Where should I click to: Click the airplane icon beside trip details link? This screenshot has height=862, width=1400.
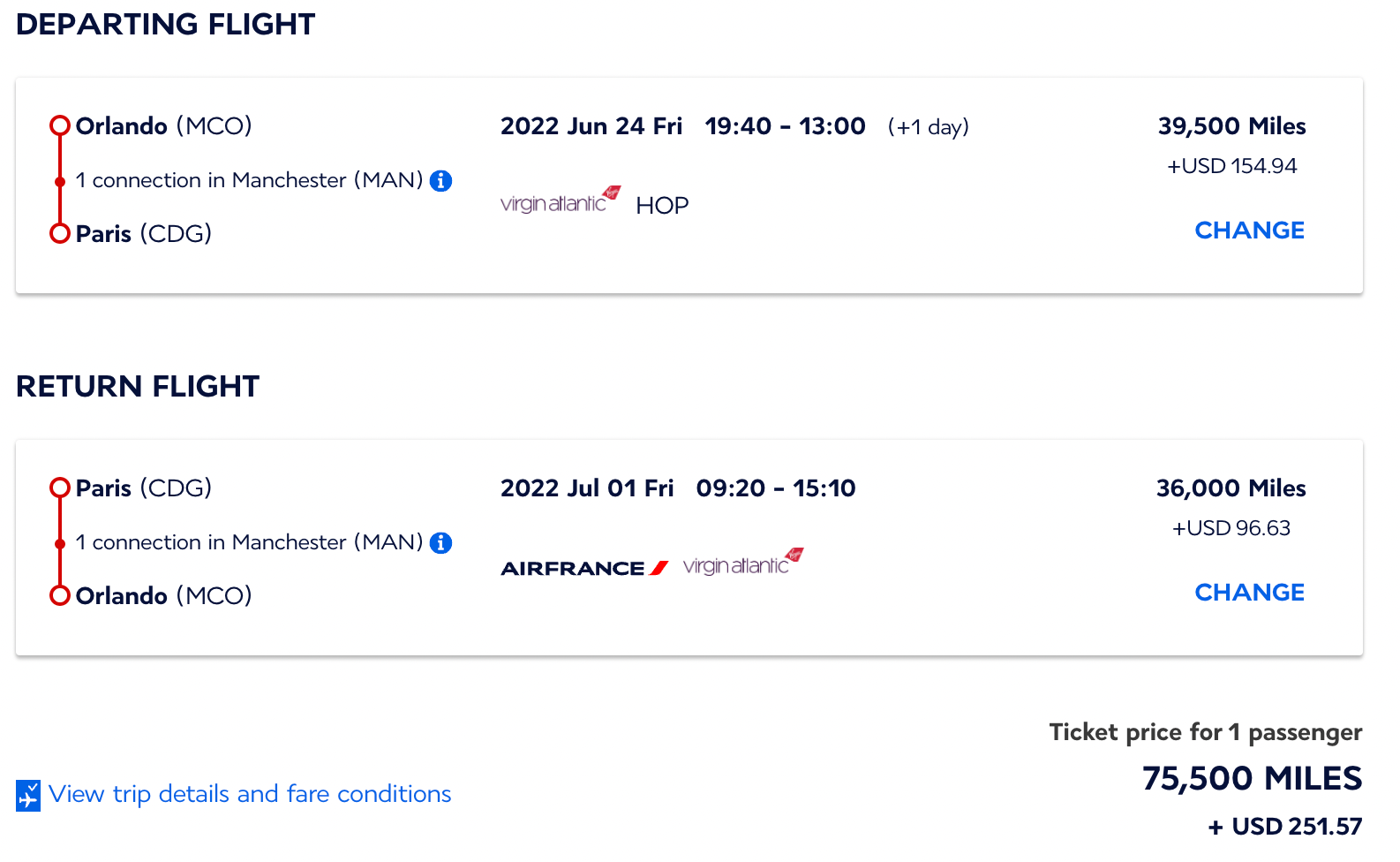coord(29,794)
